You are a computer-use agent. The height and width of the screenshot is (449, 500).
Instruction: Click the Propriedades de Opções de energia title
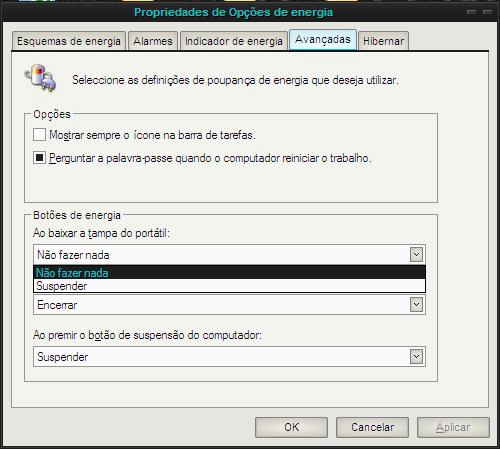coord(233,12)
